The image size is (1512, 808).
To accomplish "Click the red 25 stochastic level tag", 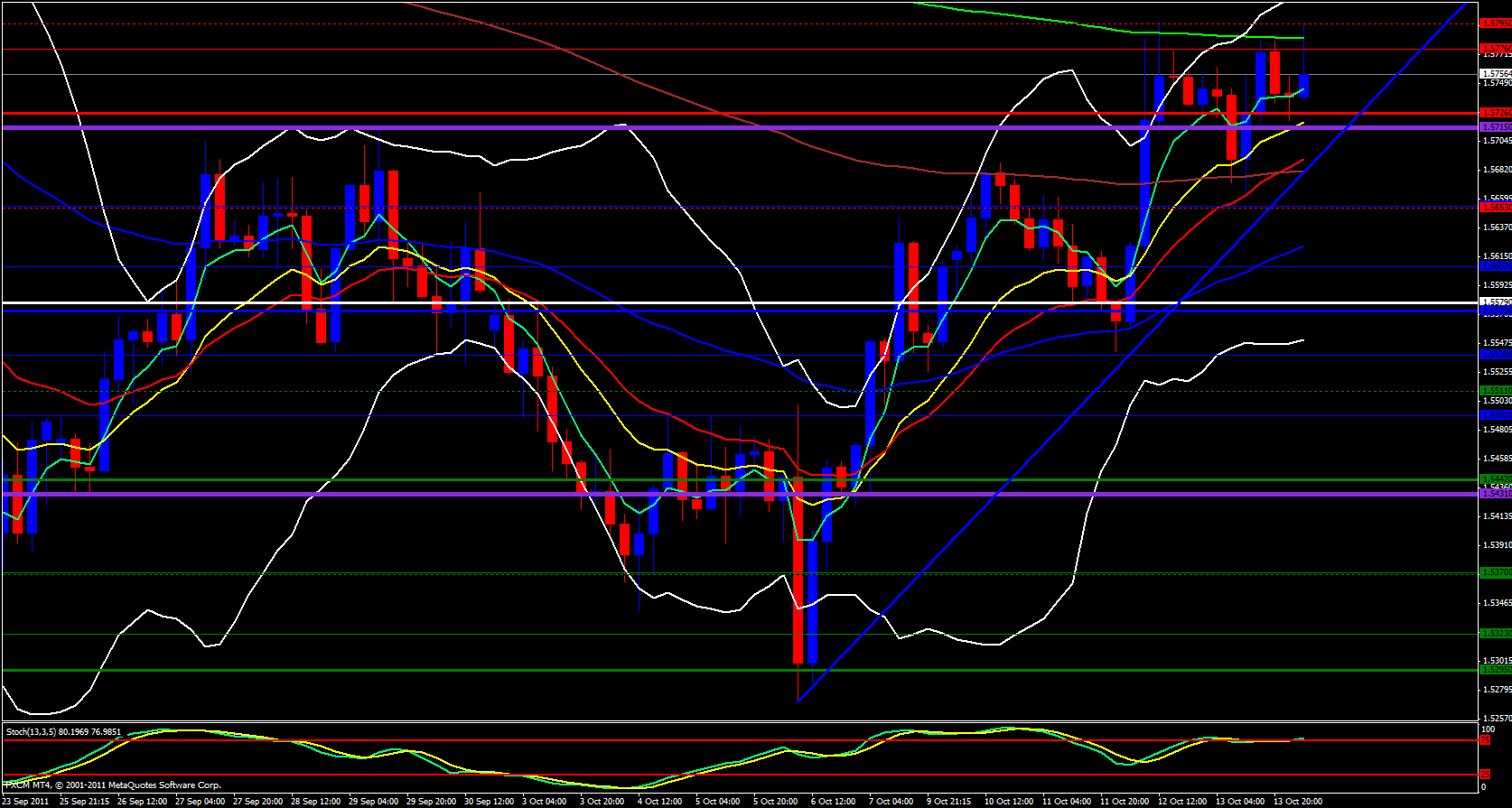I will pos(1485,775).
